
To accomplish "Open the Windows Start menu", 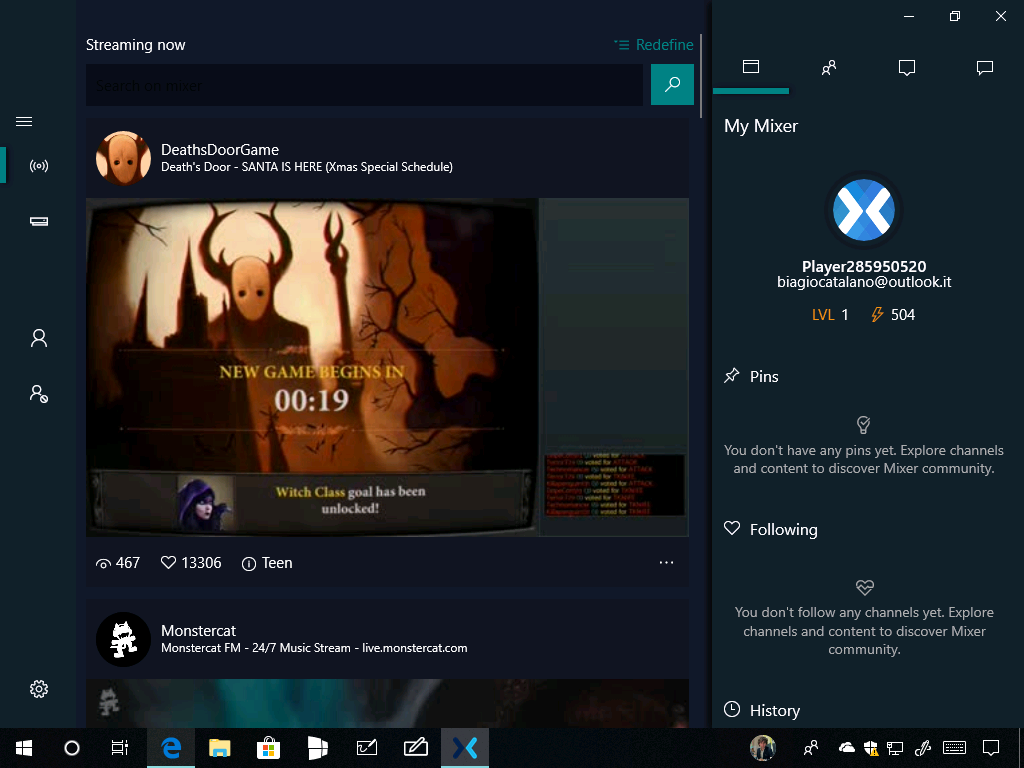I will [x=24, y=748].
